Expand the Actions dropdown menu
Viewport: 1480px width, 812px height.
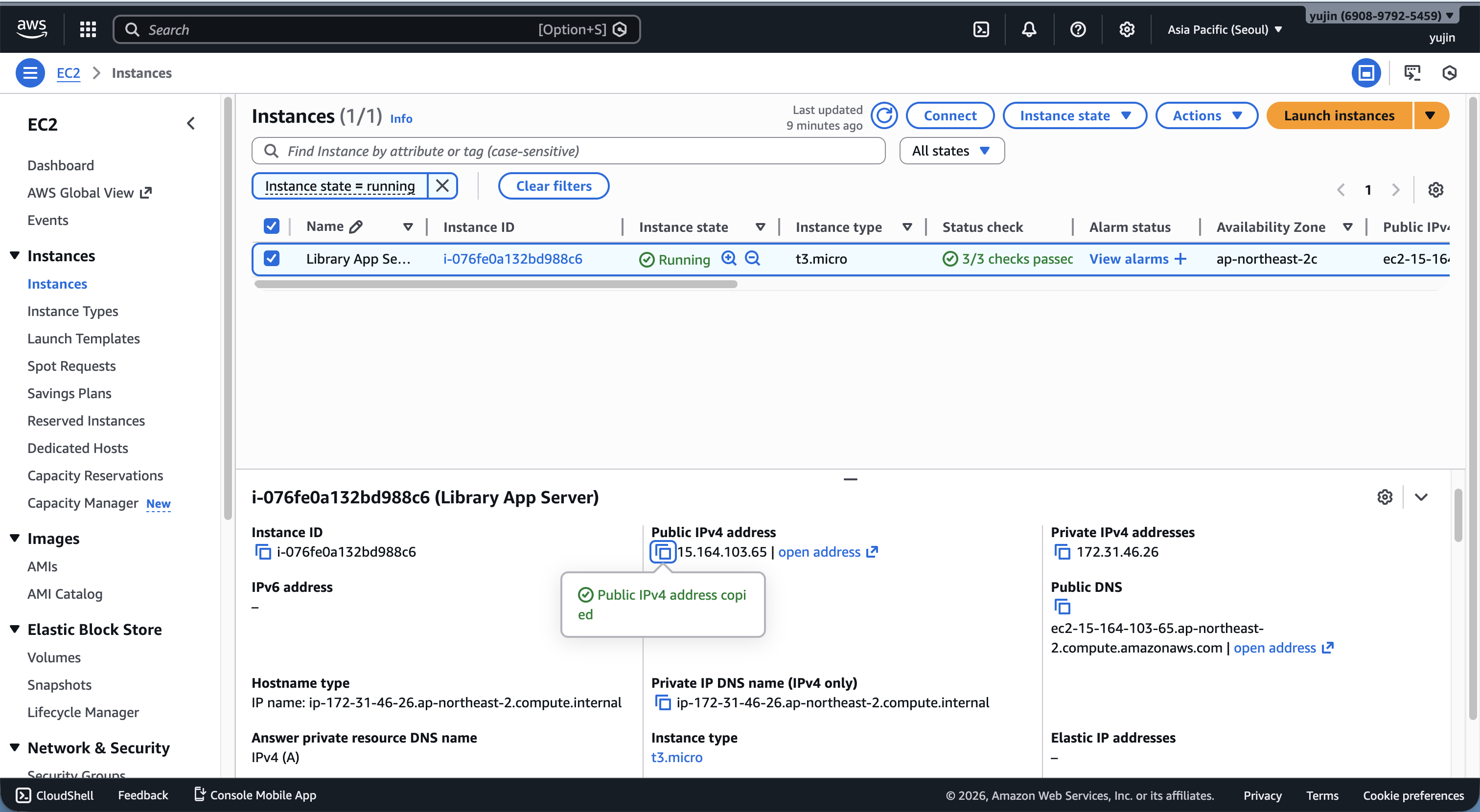pyautogui.click(x=1206, y=116)
